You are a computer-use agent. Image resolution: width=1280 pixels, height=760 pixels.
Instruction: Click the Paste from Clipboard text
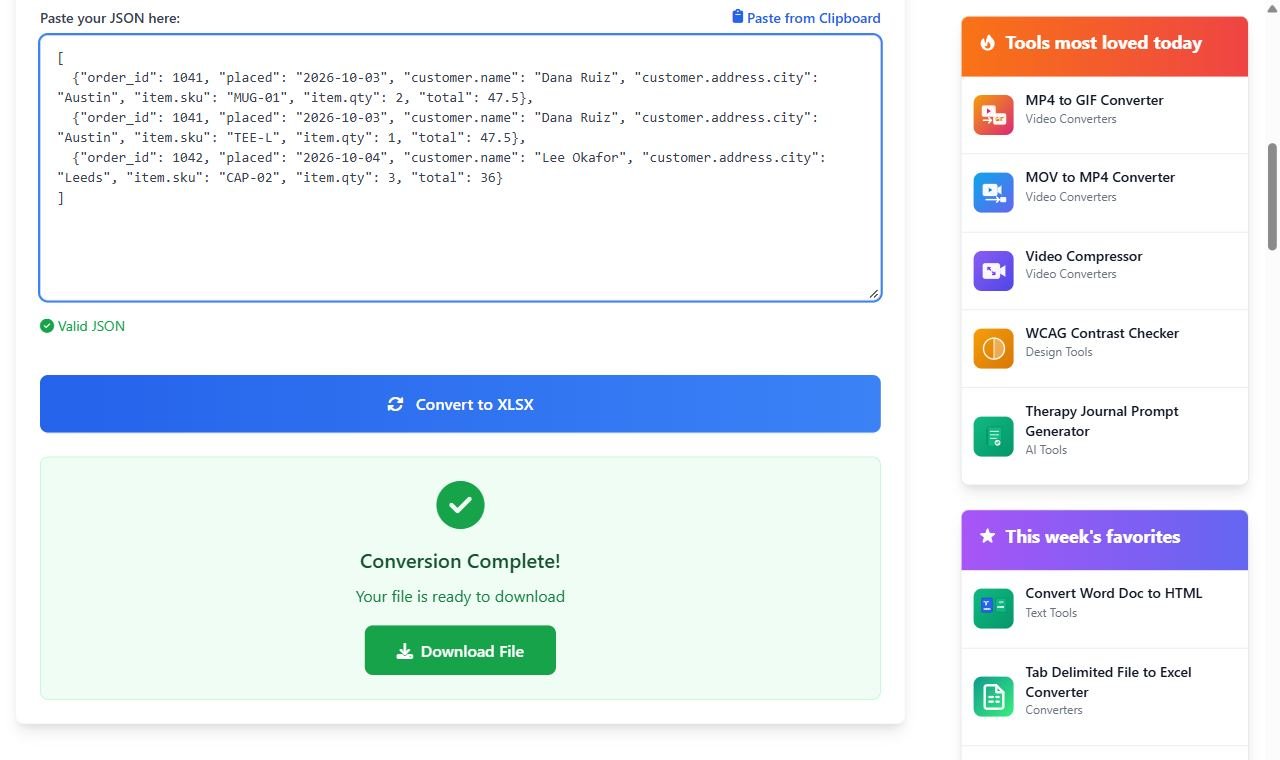[814, 18]
